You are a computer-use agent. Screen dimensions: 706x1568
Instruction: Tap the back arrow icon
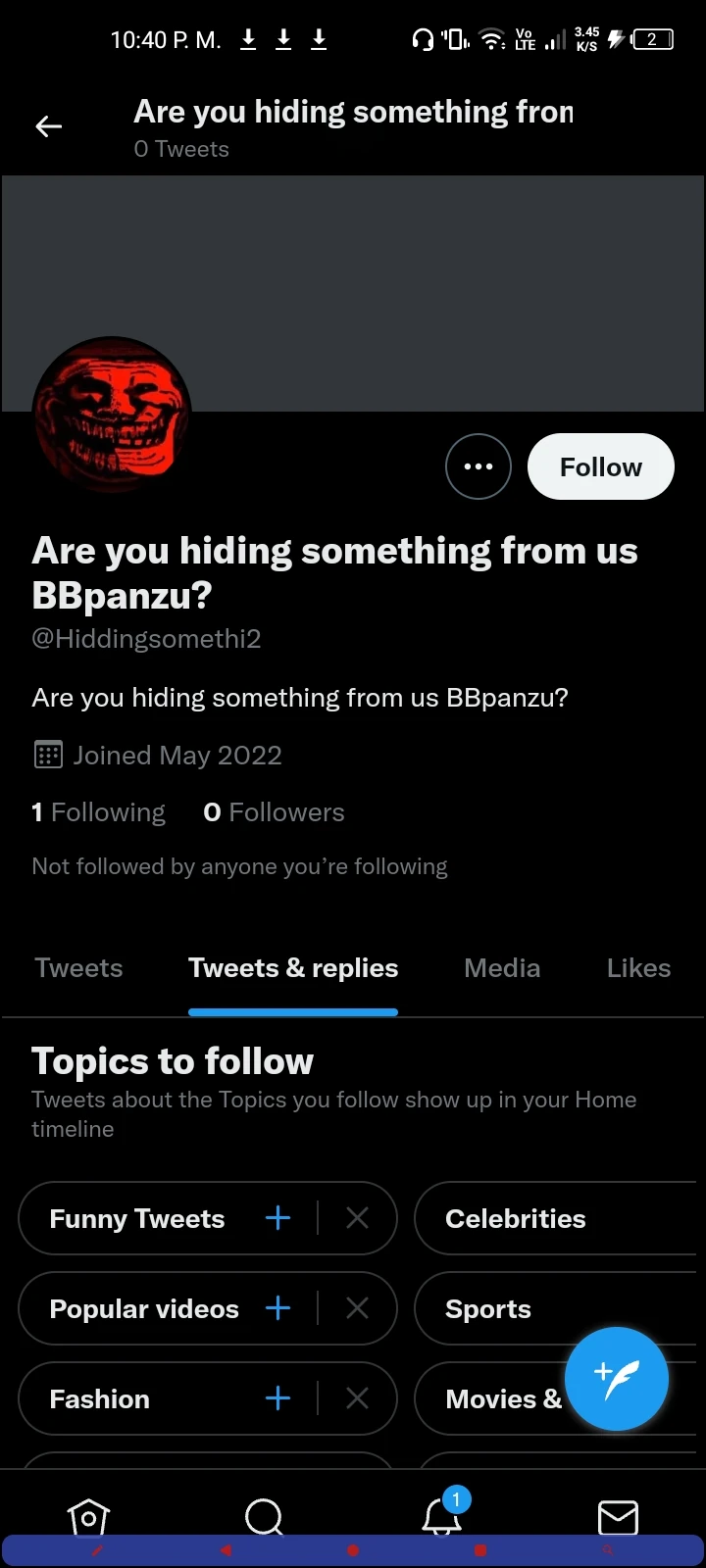(49, 126)
